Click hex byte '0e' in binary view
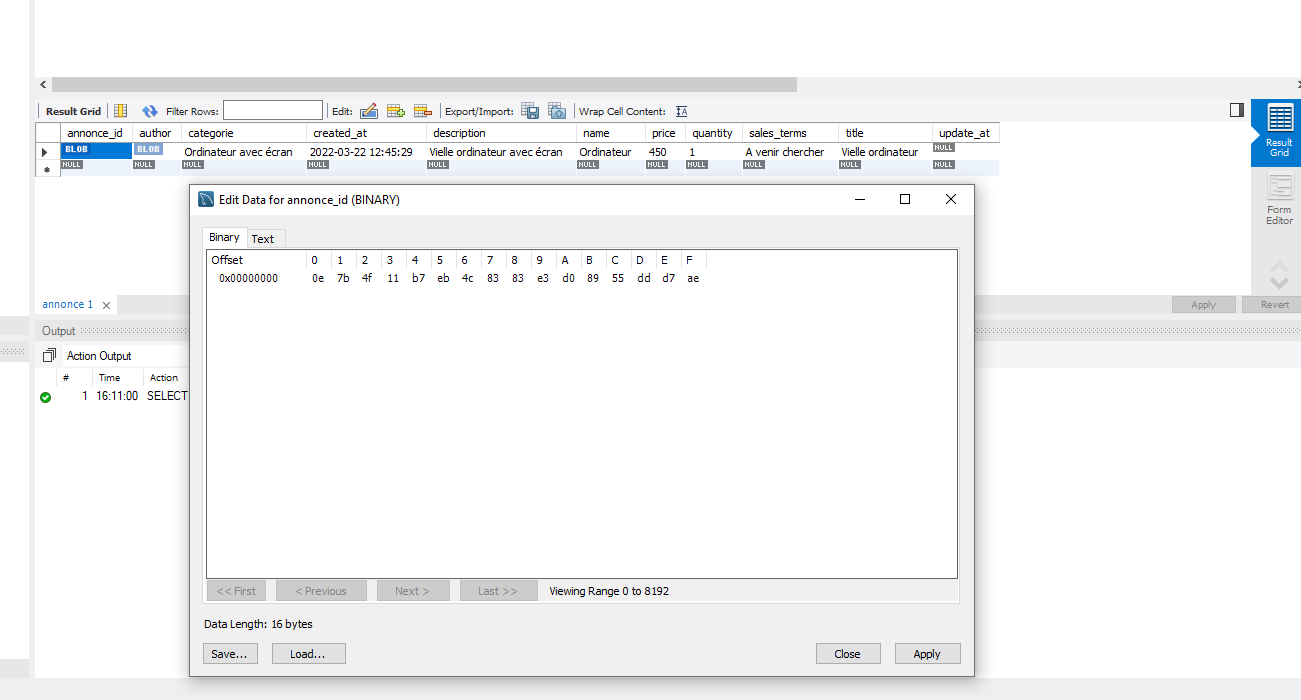The image size is (1301, 700). 318,278
